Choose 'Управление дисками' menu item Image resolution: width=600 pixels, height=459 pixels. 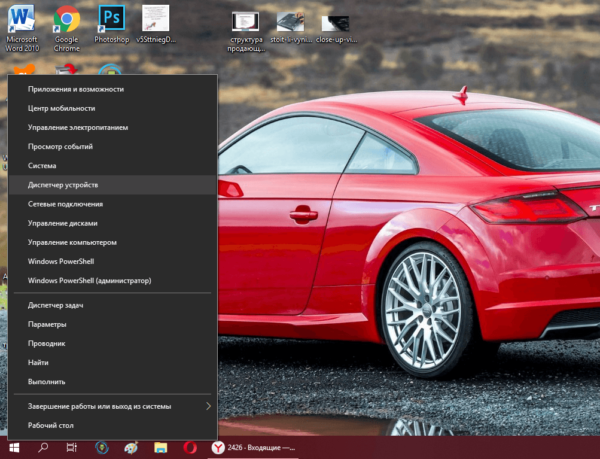tap(113, 223)
